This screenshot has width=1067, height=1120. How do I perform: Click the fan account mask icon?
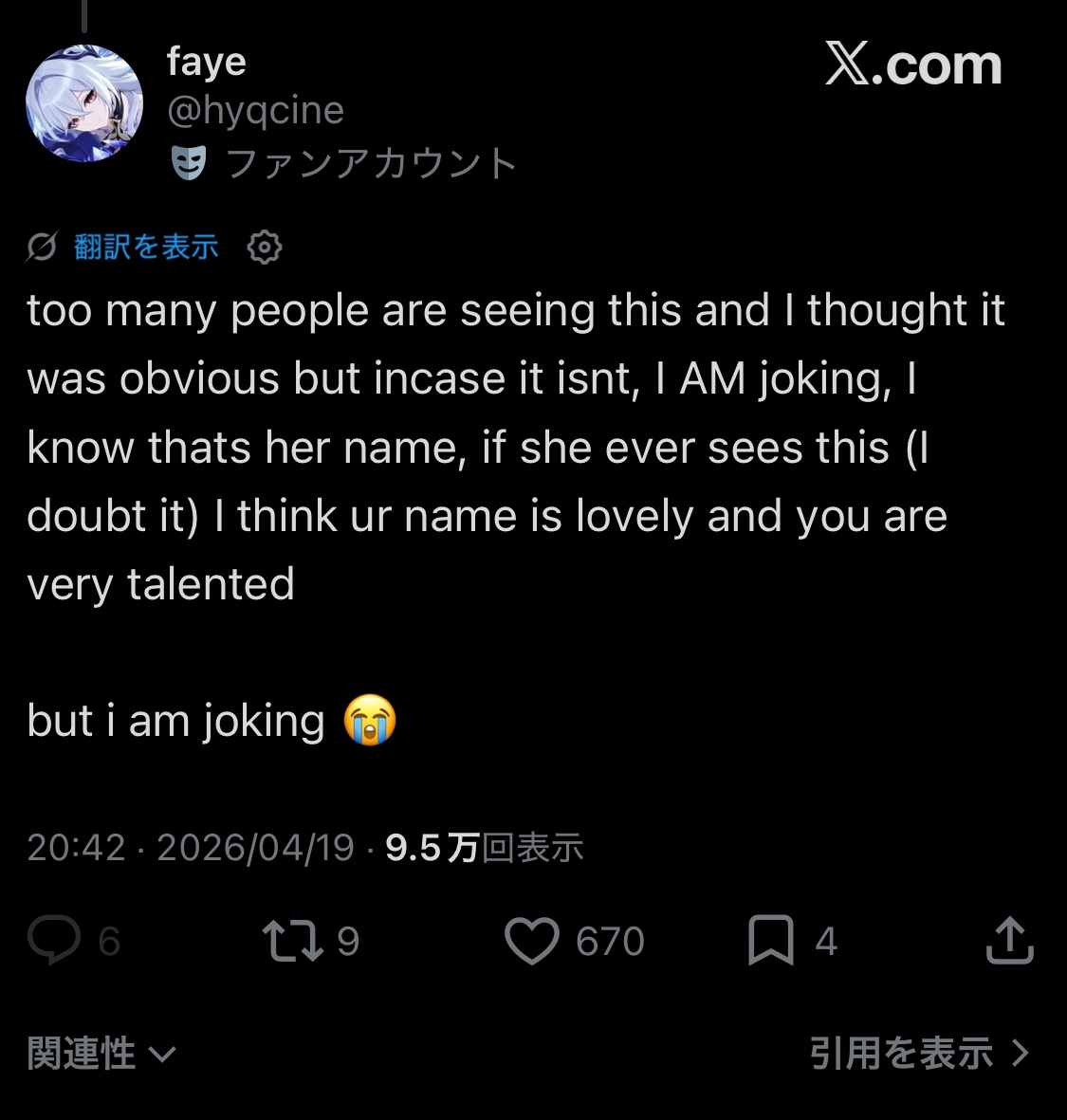click(189, 163)
